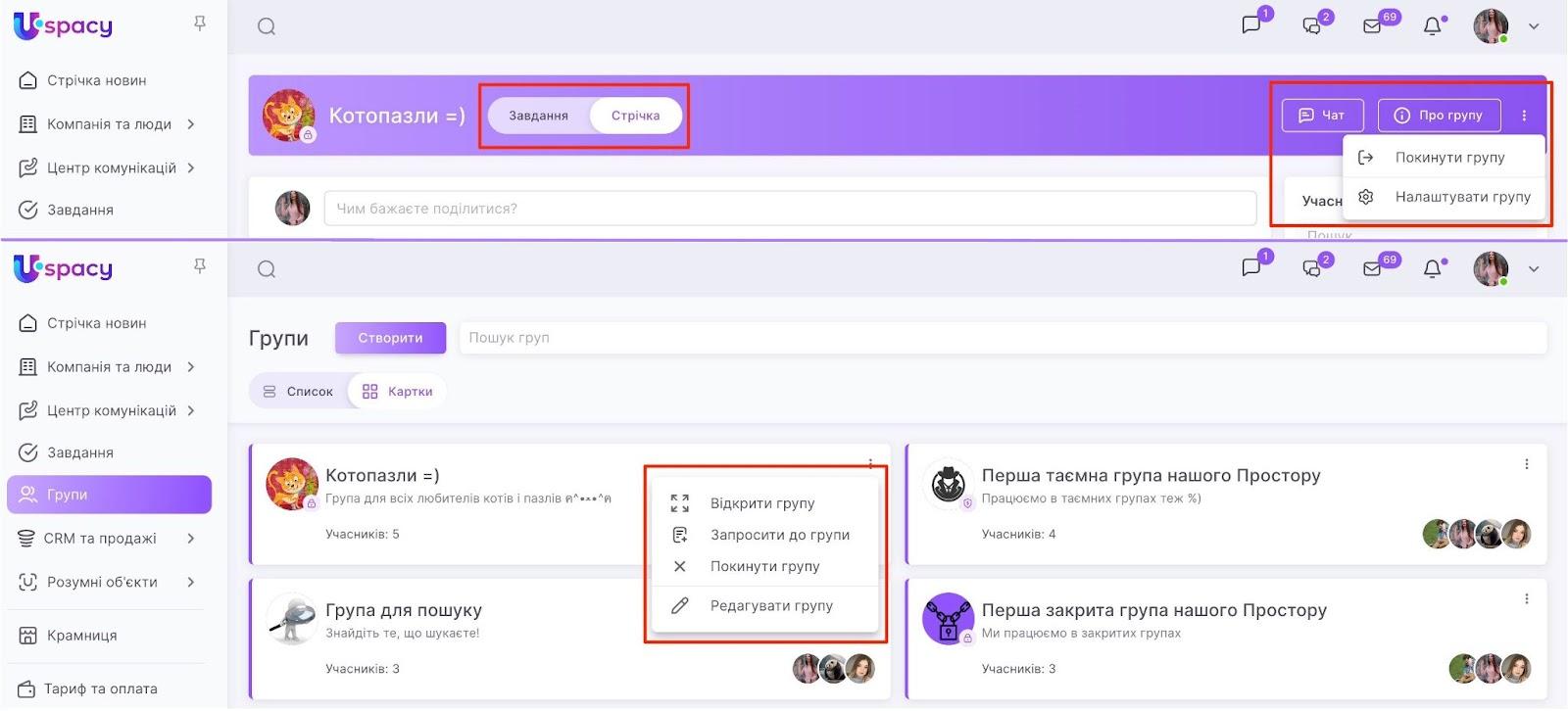Click member avatars on Перша таємна група card
The width and height of the screenshot is (1568, 711).
click(1476, 534)
